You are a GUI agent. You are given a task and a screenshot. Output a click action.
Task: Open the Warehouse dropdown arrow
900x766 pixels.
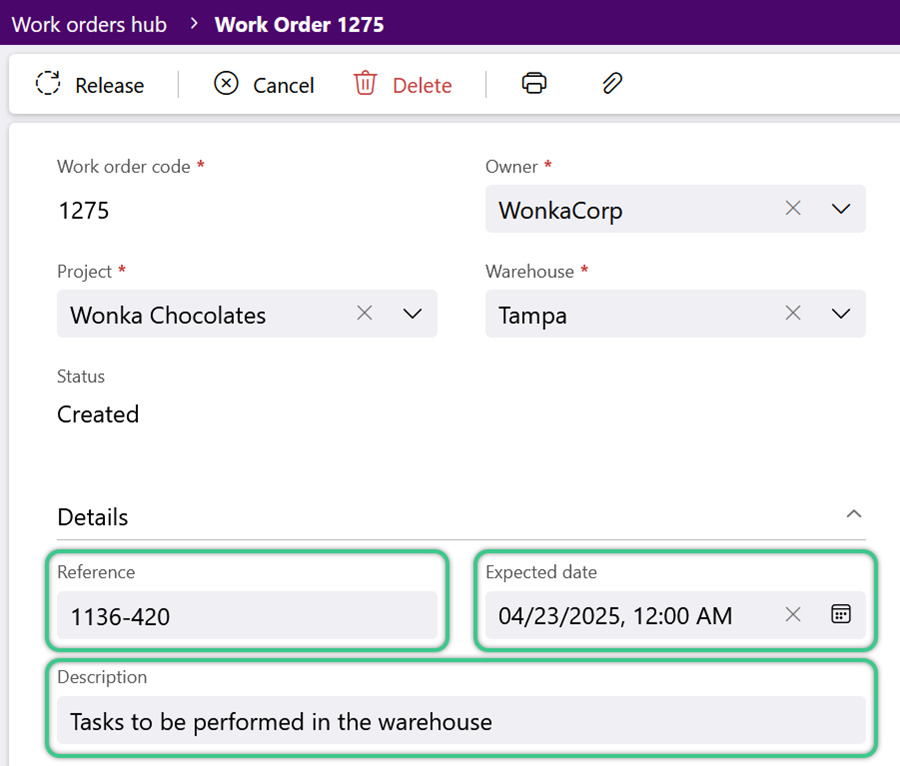(841, 314)
